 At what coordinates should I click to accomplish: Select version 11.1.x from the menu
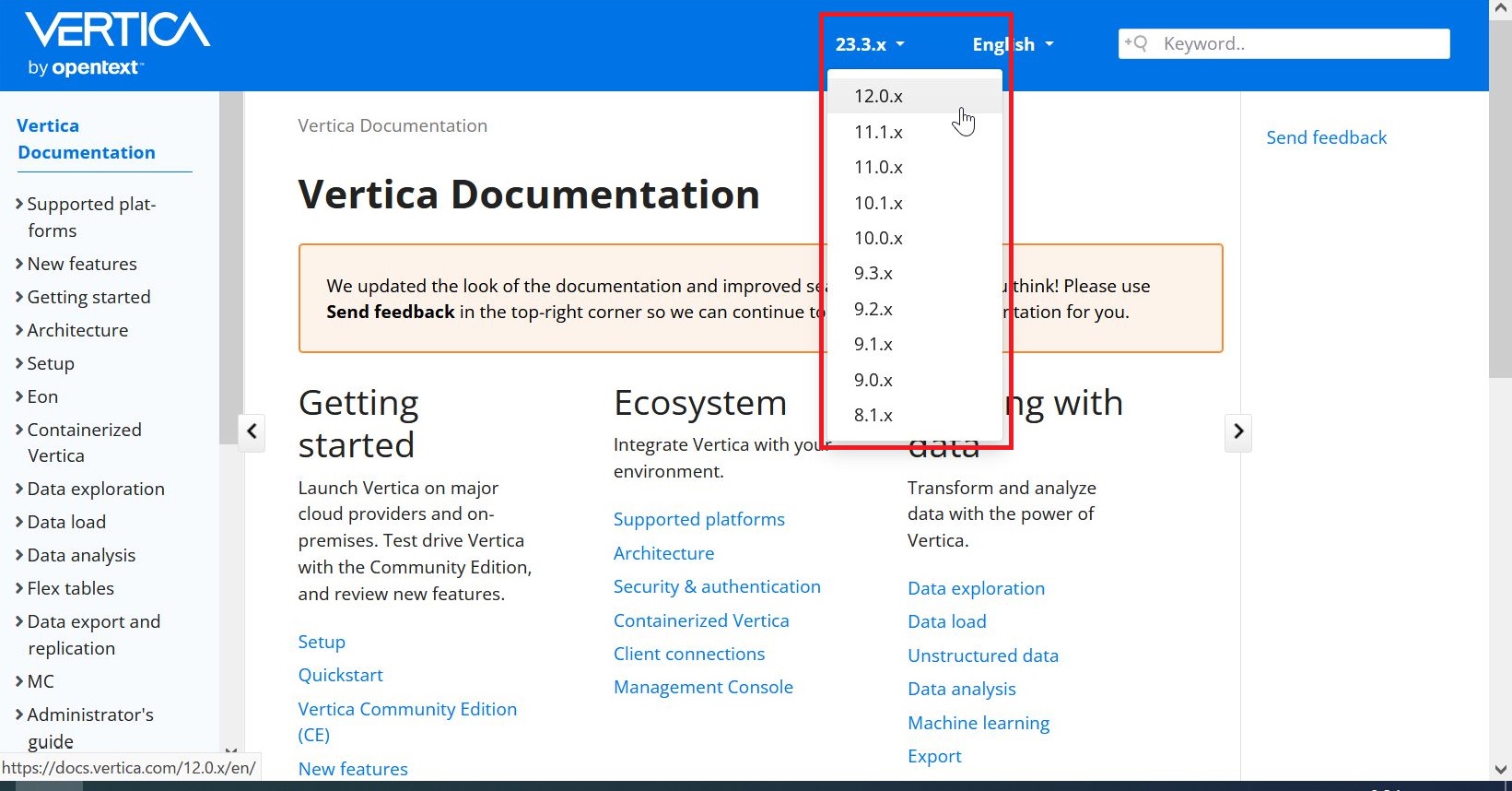coord(915,132)
